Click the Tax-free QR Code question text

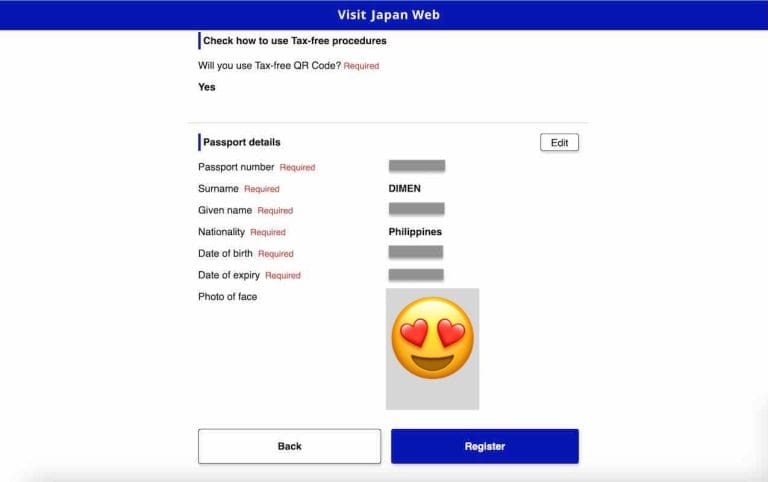pos(269,66)
